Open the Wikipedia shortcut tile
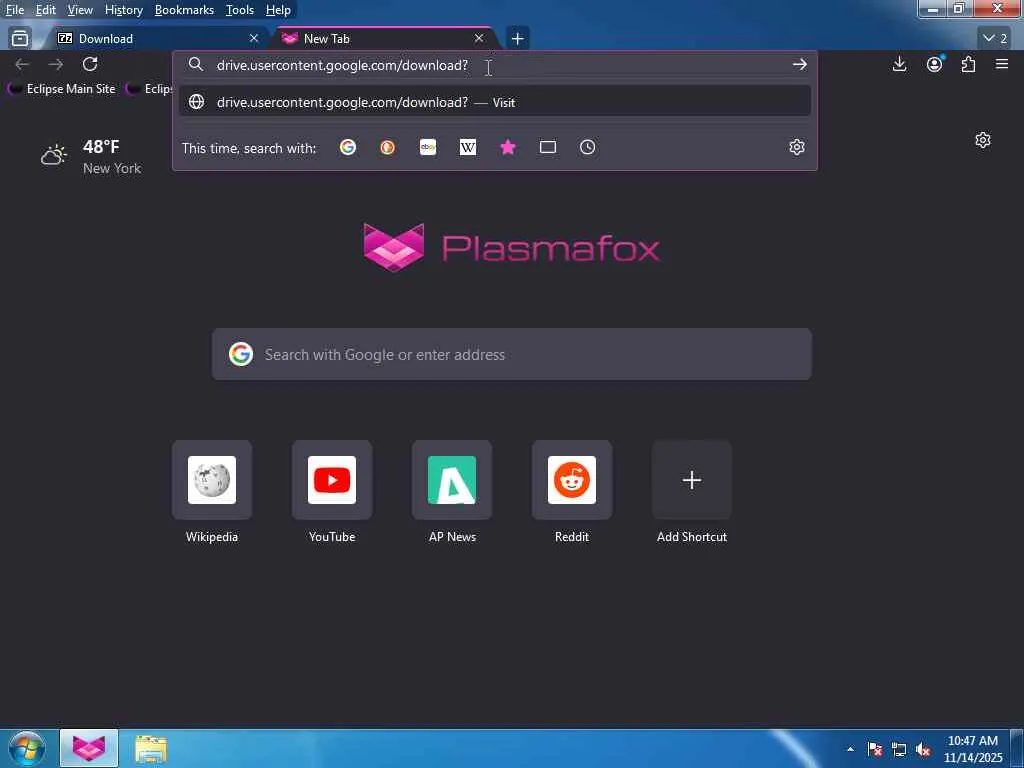Image resolution: width=1024 pixels, height=768 pixels. tap(212, 480)
